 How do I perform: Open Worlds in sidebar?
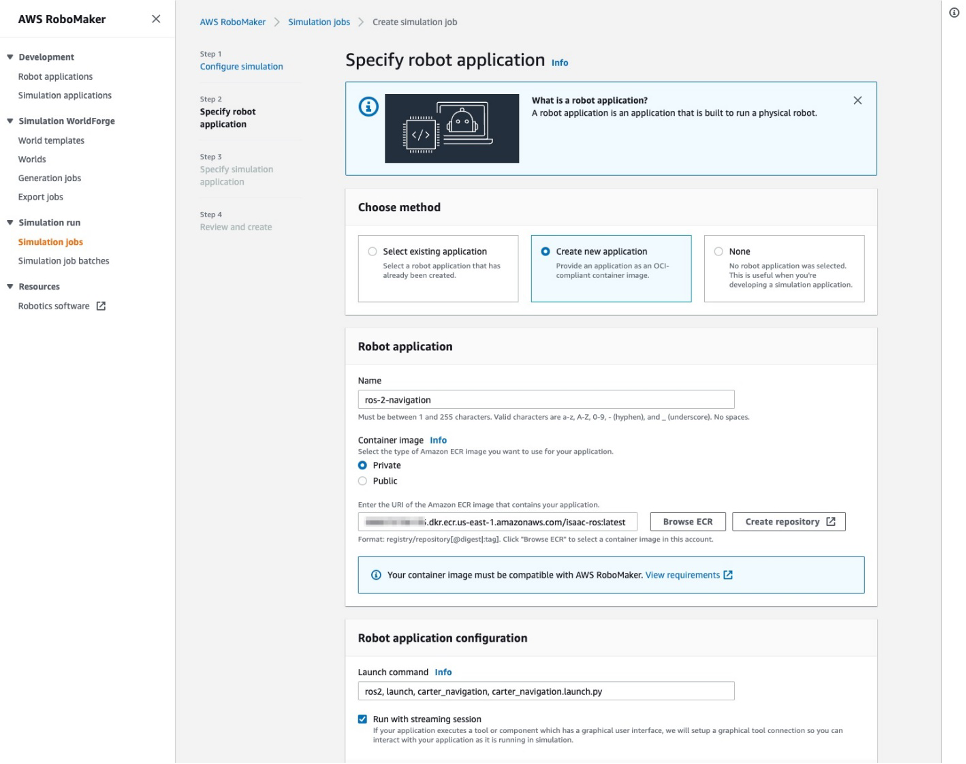pyautogui.click(x=32, y=159)
